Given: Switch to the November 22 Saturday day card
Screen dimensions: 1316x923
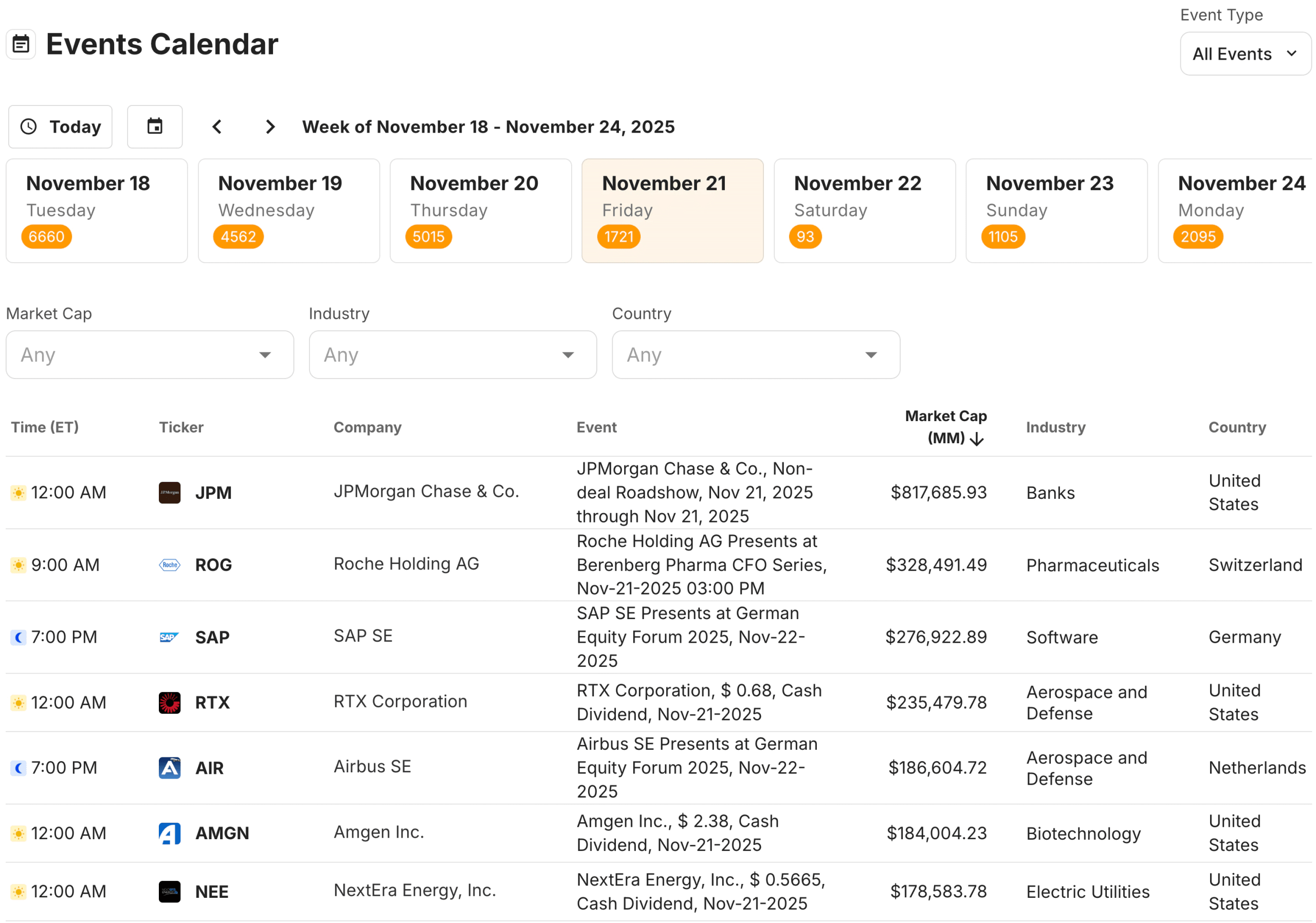Looking at the screenshot, I should 864,210.
